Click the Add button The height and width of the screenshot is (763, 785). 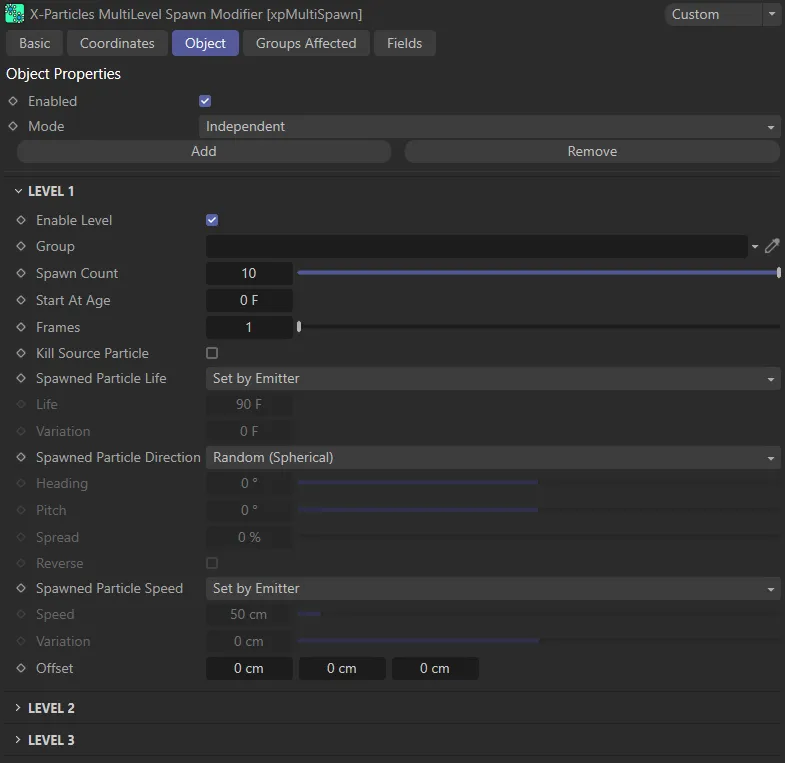(204, 151)
